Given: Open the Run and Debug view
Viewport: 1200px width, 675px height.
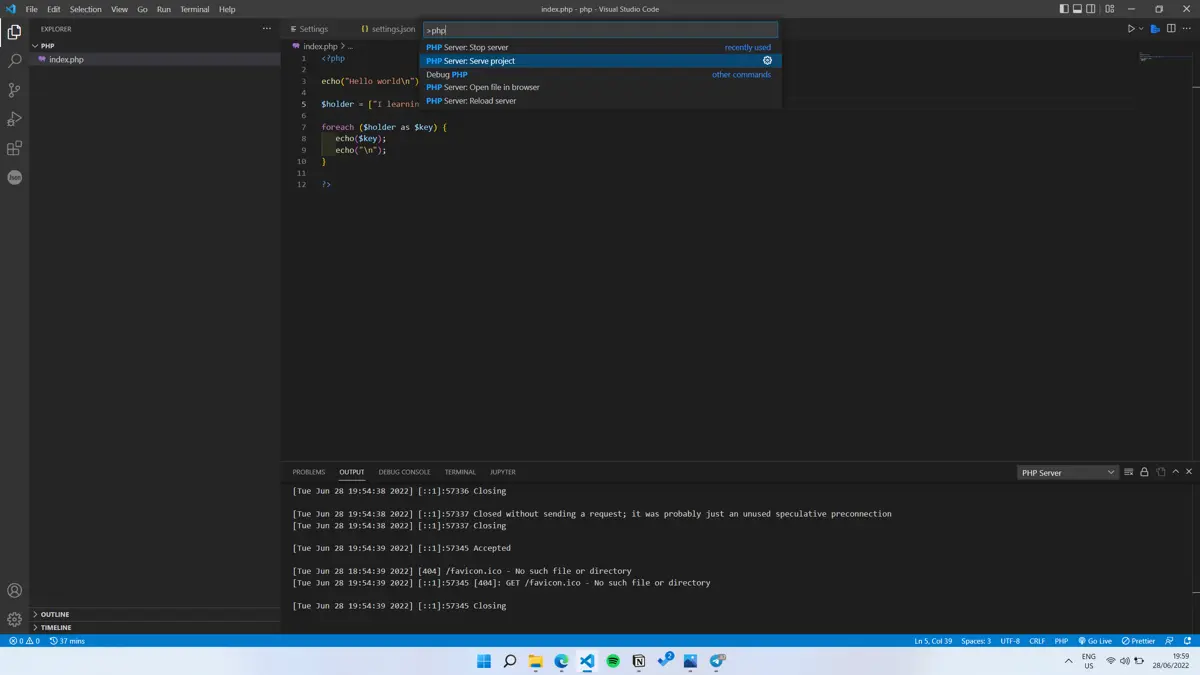Looking at the screenshot, I should (14, 119).
